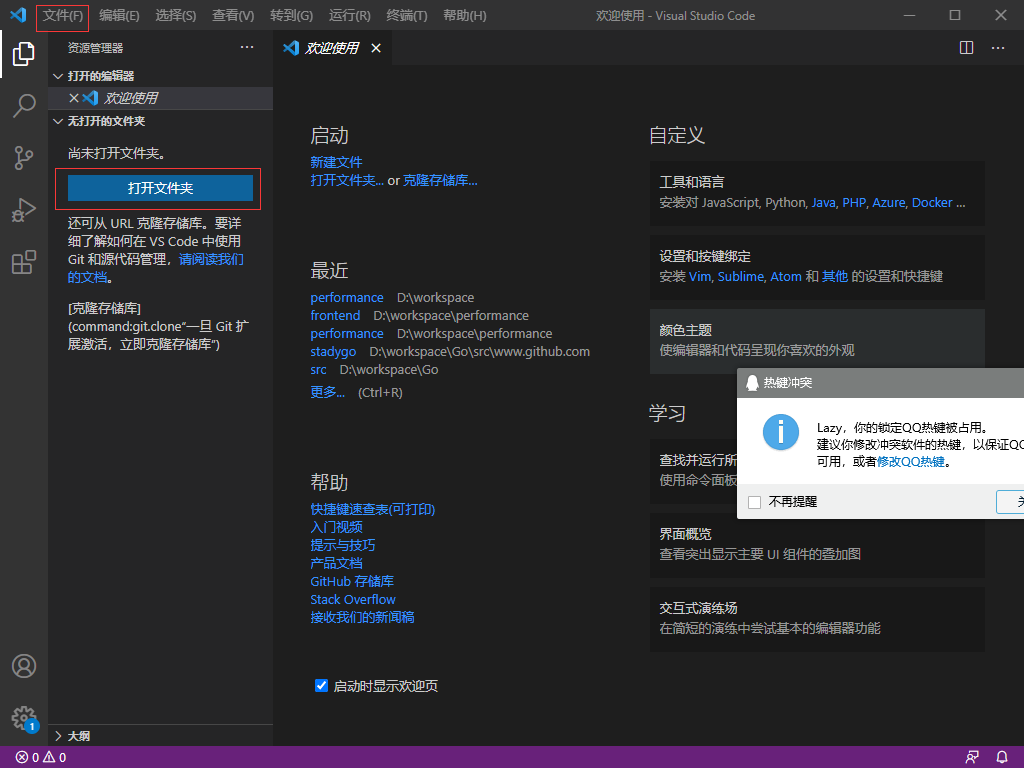Click the PHP link under 工具和语言
Screen dimensions: 1024x768
pyautogui.click(x=854, y=202)
